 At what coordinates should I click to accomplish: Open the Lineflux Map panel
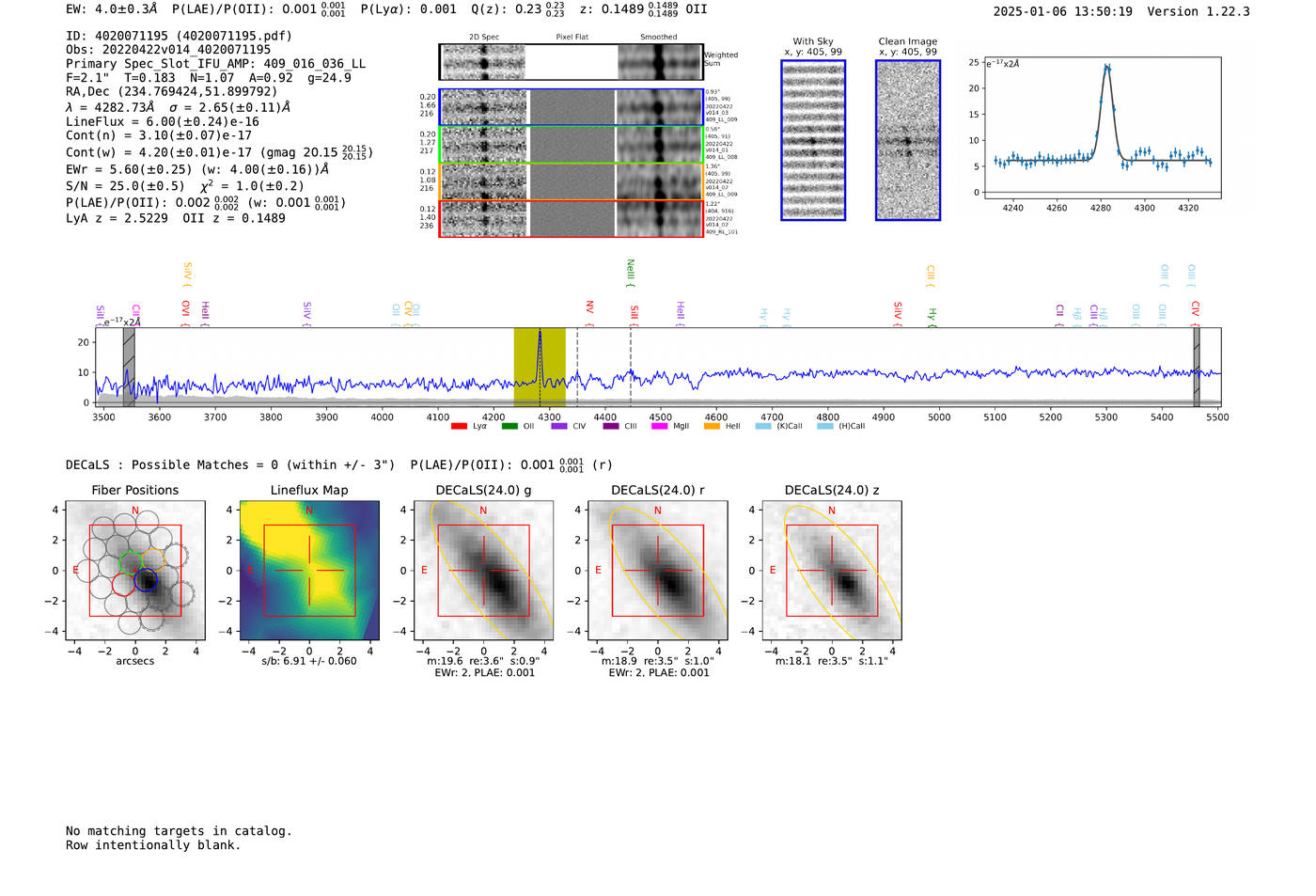309,570
